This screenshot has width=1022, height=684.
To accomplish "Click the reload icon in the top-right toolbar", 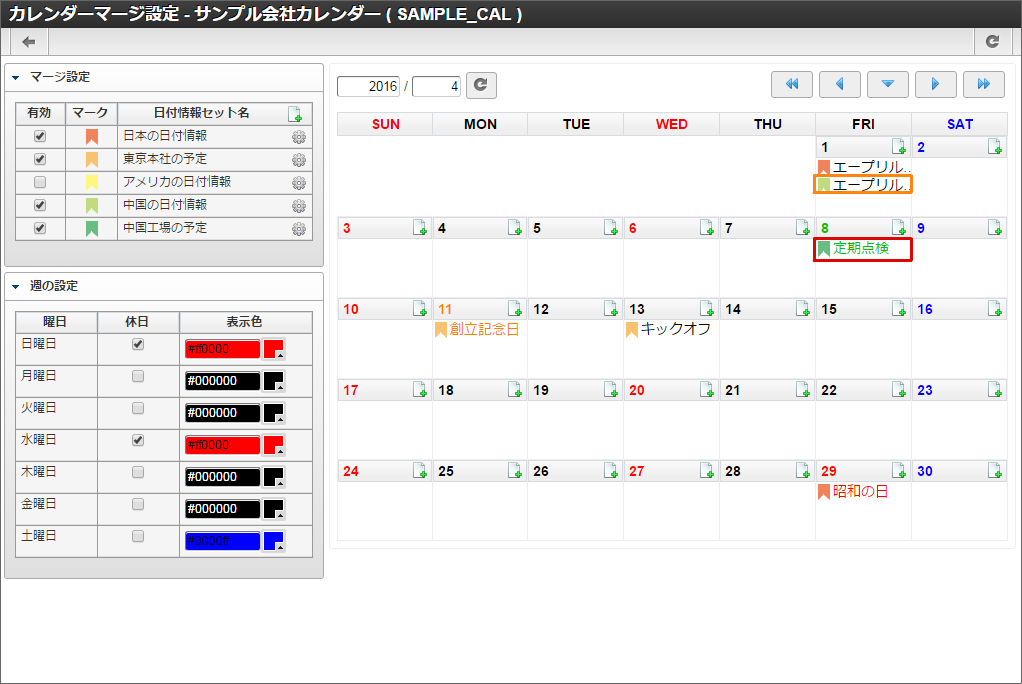I will pyautogui.click(x=992, y=41).
